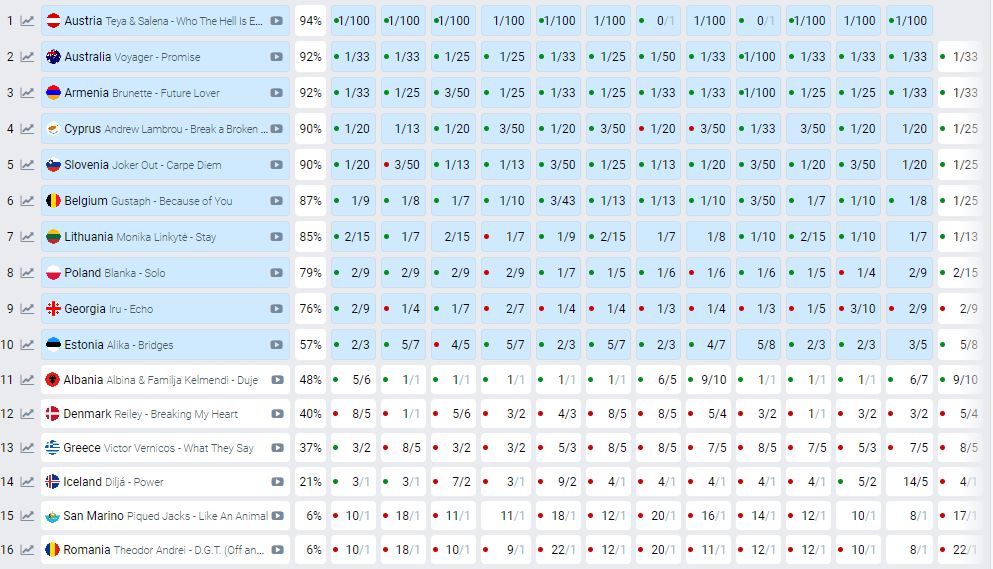Click the 3/43 odds in Belgium's row

tap(557, 201)
